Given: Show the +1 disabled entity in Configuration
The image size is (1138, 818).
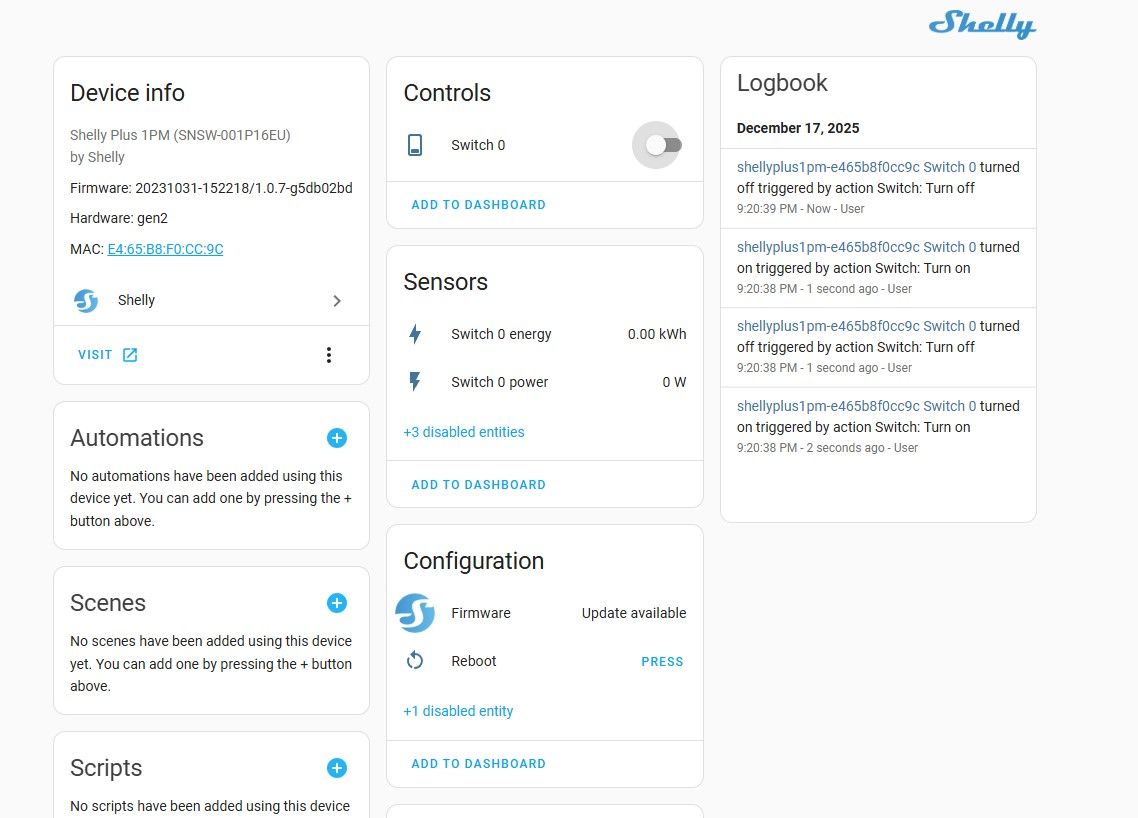Looking at the screenshot, I should (x=458, y=711).
